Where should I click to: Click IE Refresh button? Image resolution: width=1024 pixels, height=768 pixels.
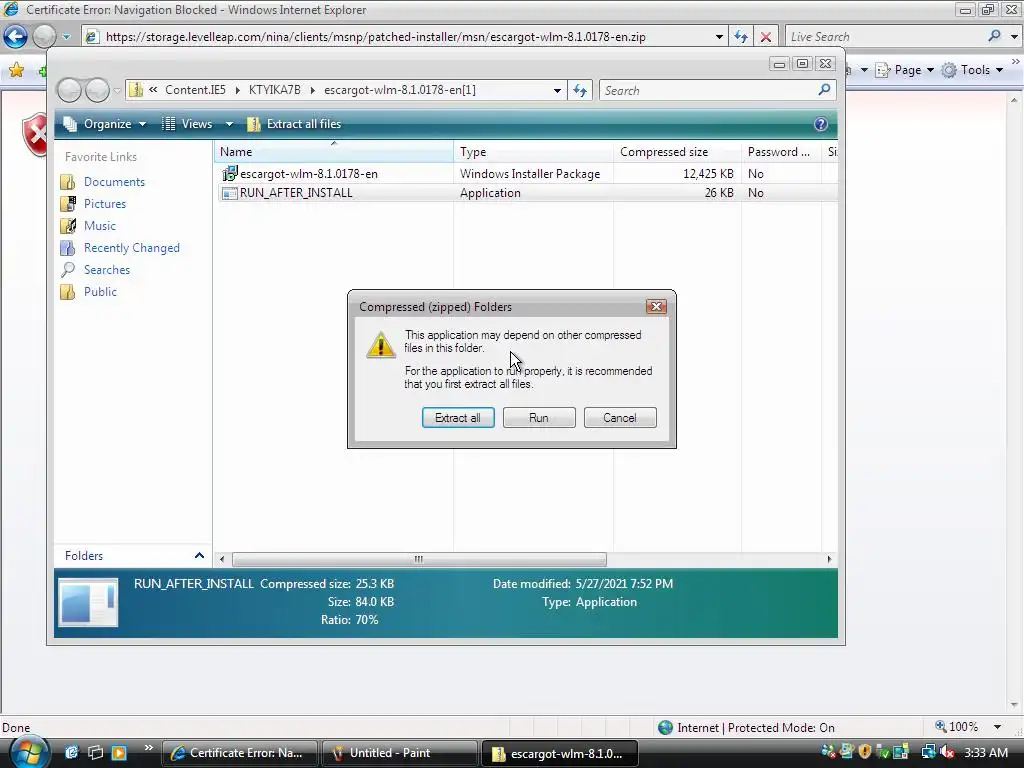(x=741, y=37)
